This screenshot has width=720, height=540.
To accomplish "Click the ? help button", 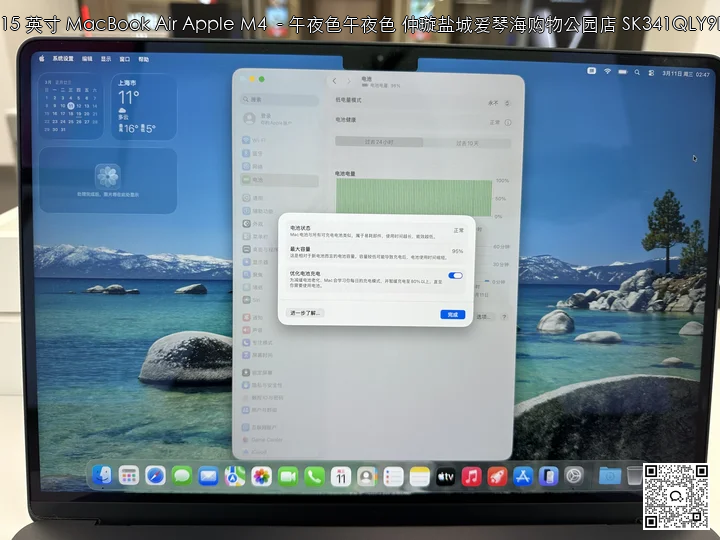I will 504,317.
